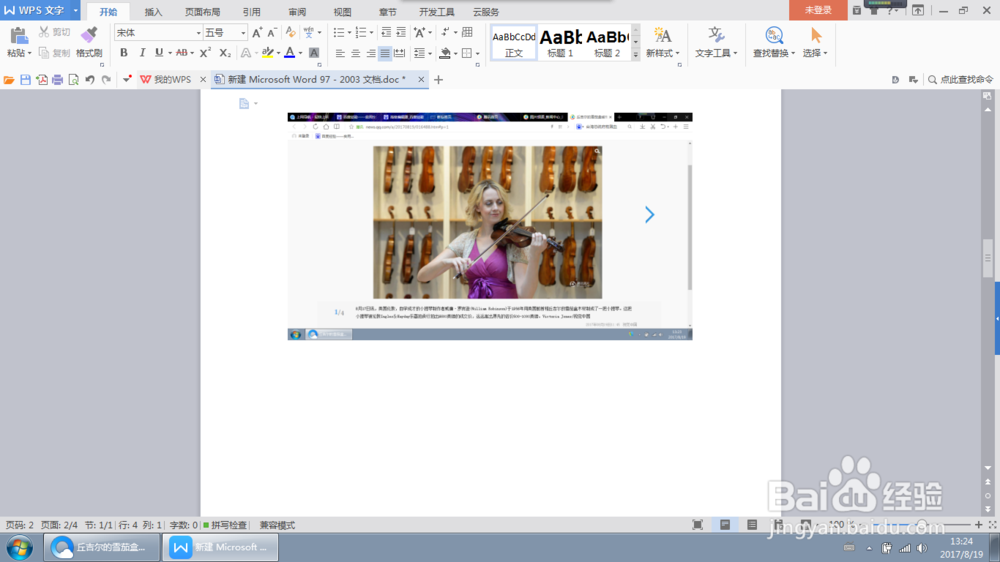The width and height of the screenshot is (1000, 562).
Task: Select the Format Painter brush
Action: tap(89, 36)
